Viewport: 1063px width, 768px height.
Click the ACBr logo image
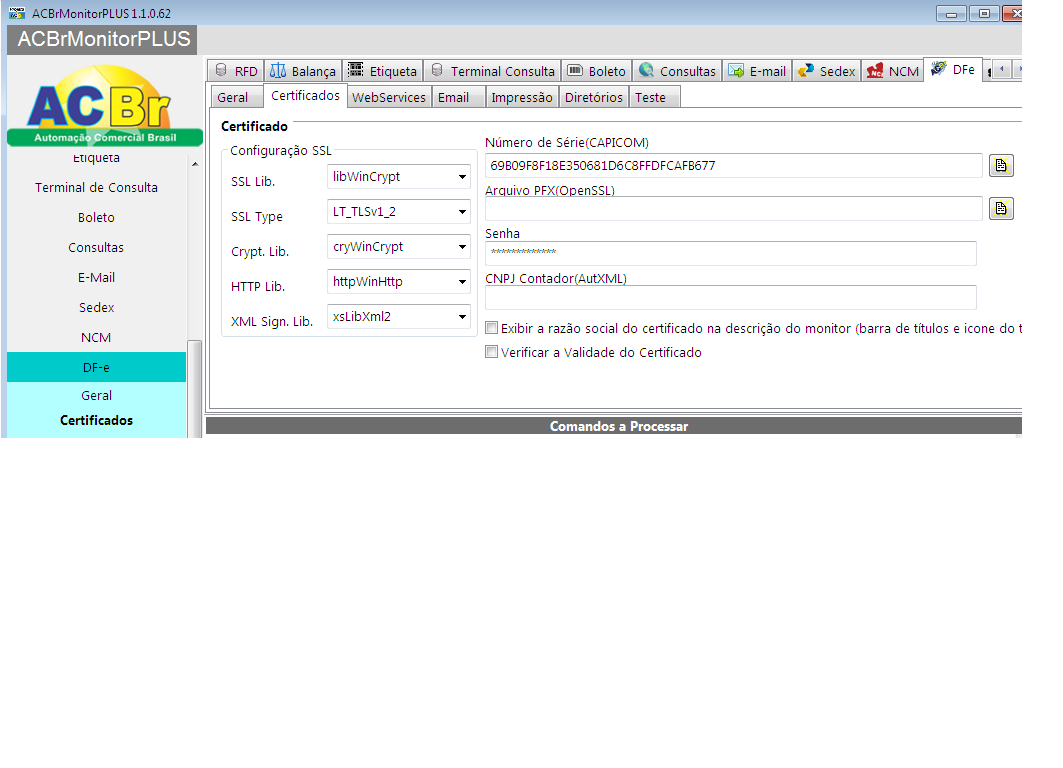[105, 105]
